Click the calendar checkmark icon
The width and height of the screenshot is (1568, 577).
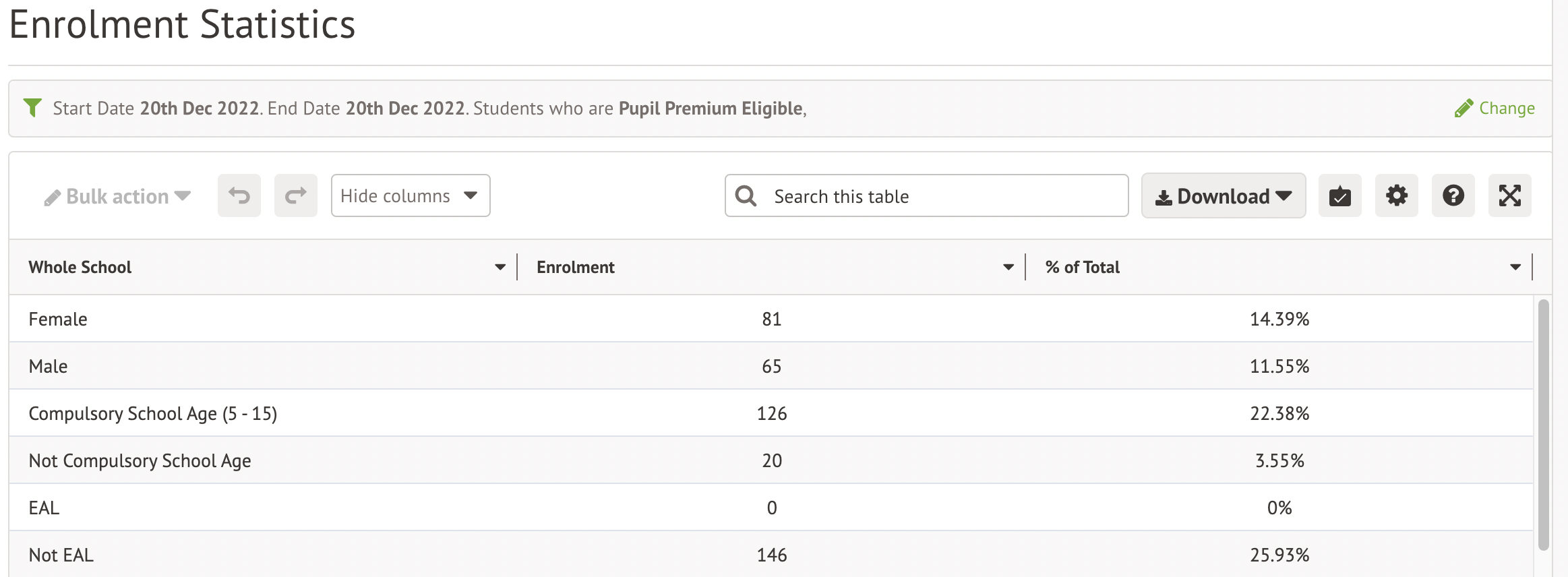click(1339, 196)
